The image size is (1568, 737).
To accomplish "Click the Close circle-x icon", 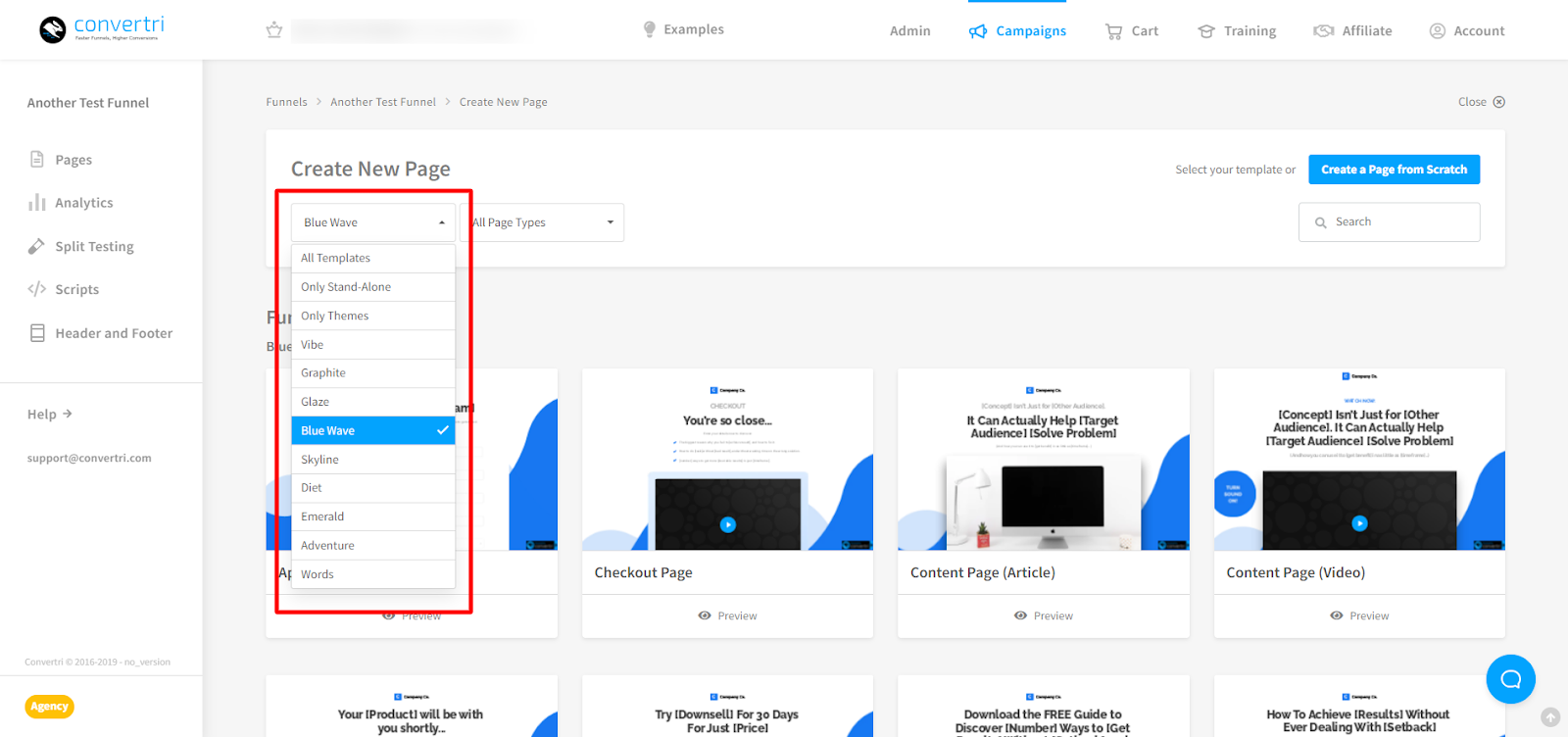I will [1498, 102].
